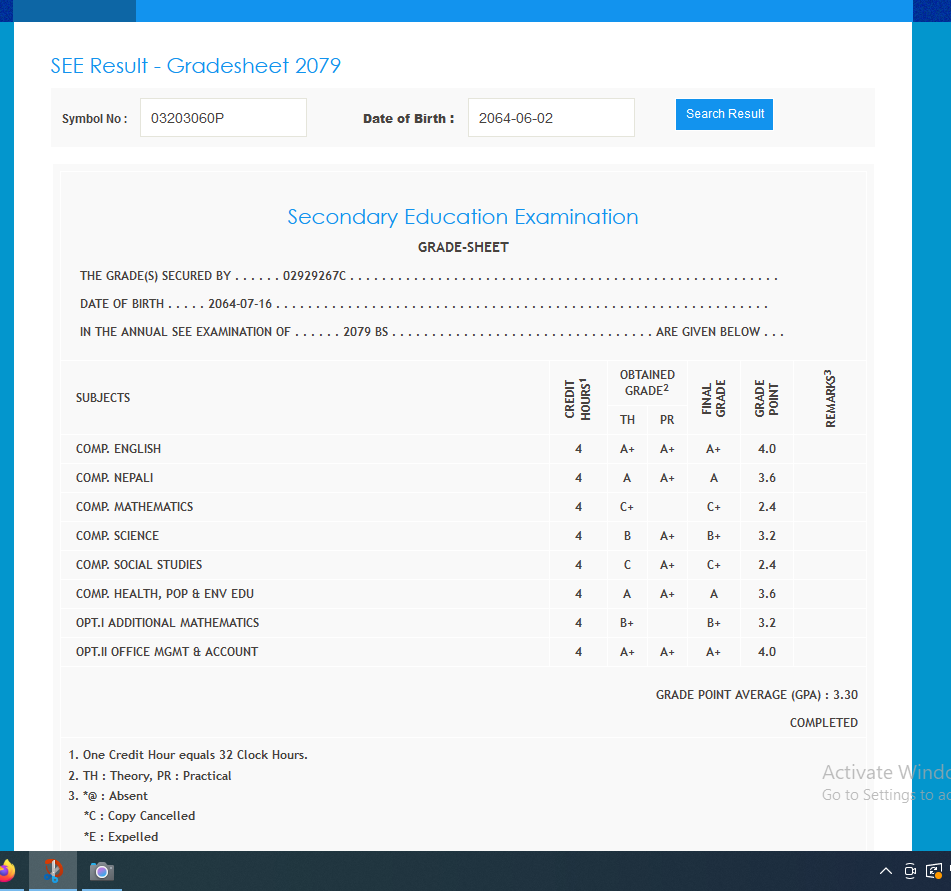Click the CREDIT HOURS column header

click(578, 398)
